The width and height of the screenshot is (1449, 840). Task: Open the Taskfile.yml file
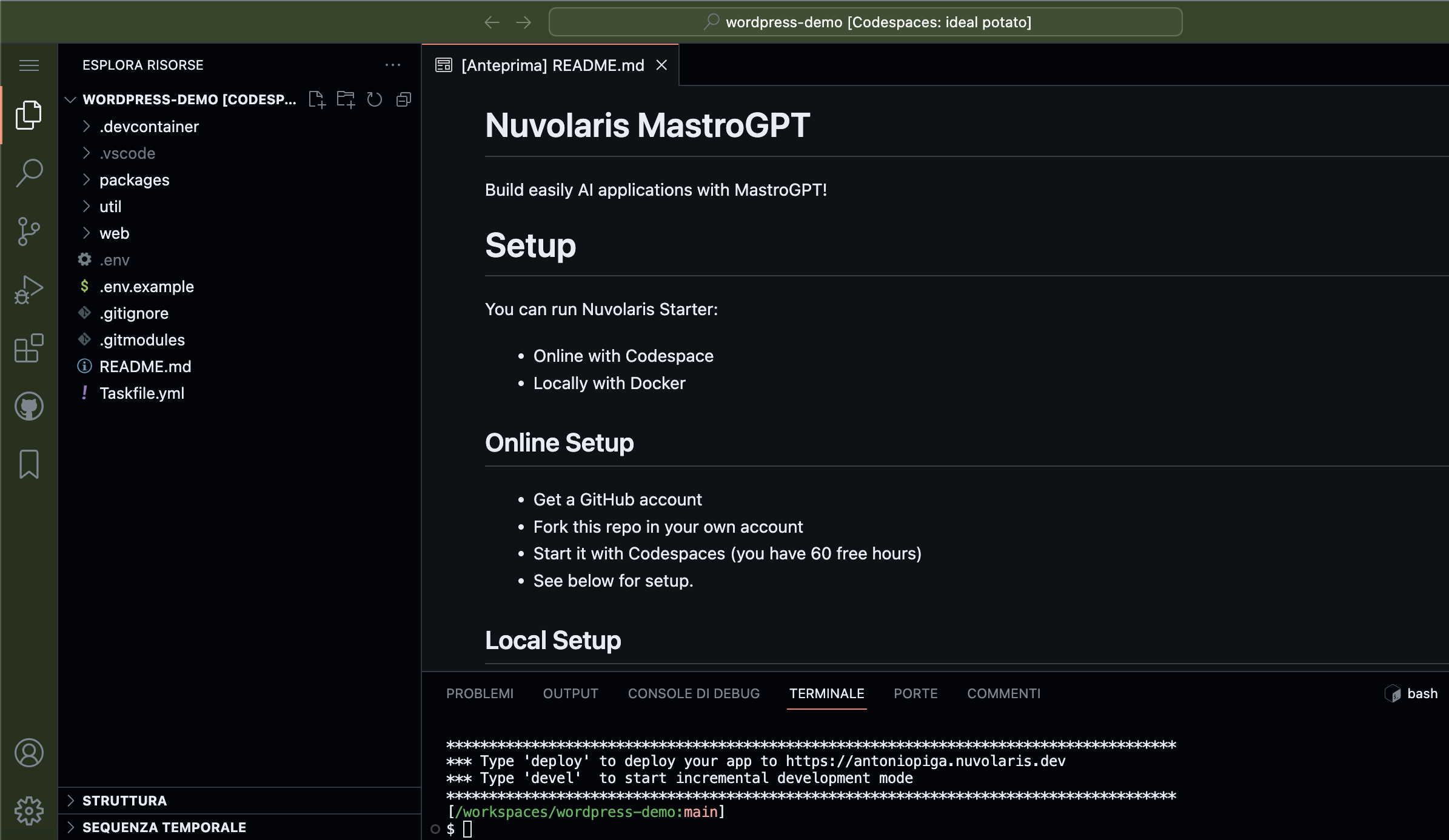(x=239, y=393)
